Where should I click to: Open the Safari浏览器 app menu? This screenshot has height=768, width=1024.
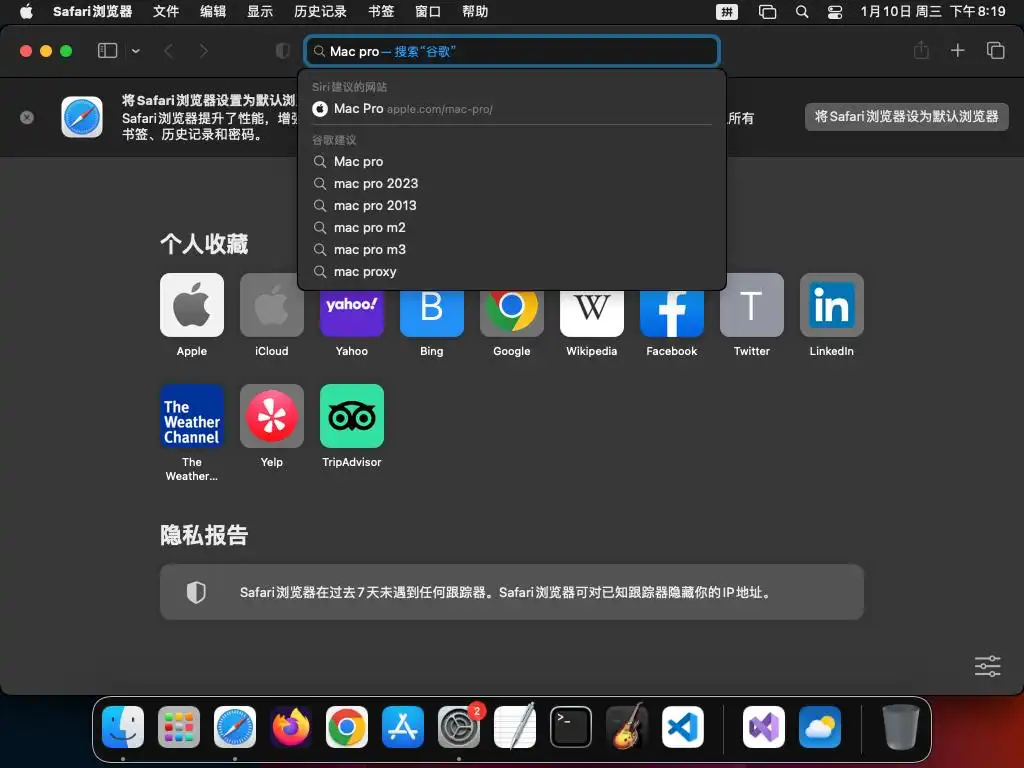tap(92, 11)
